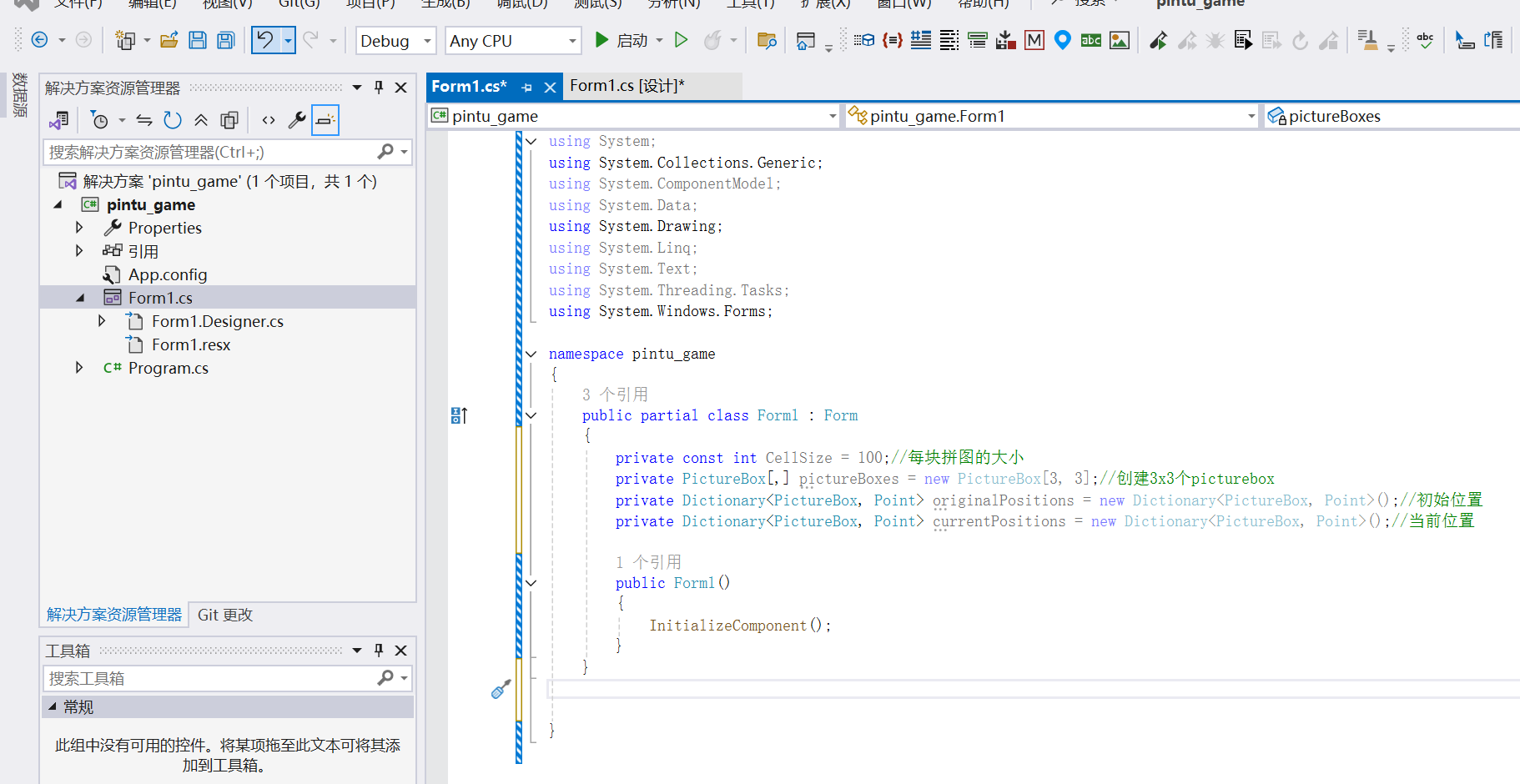Collapse the pintu_game project node
Image resolution: width=1520 pixels, height=784 pixels.
coord(58,204)
